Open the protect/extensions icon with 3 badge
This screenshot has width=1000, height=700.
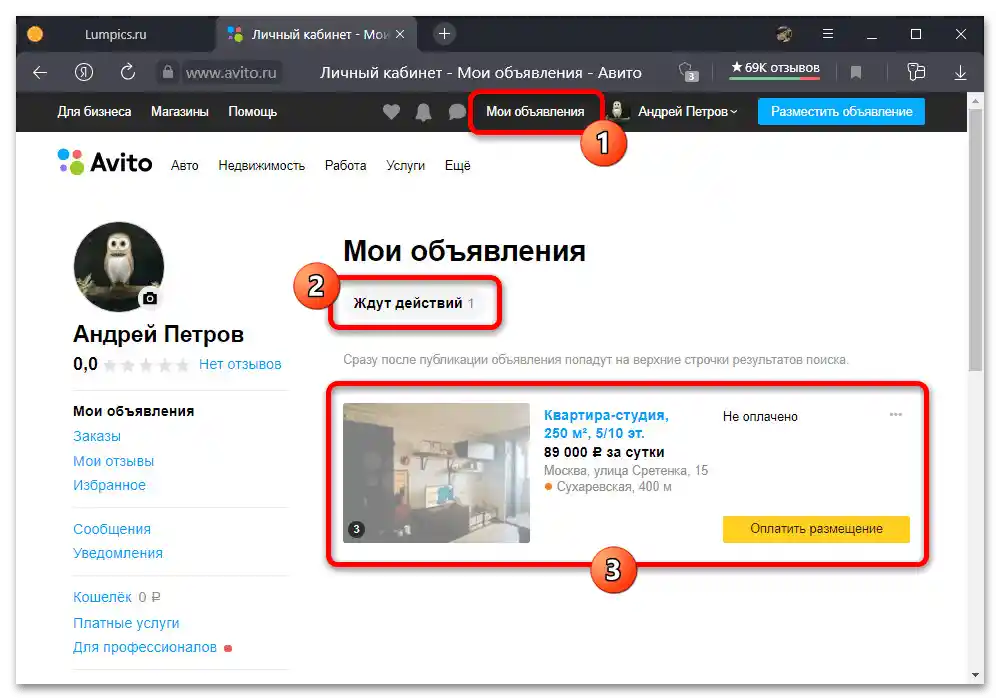pos(689,72)
